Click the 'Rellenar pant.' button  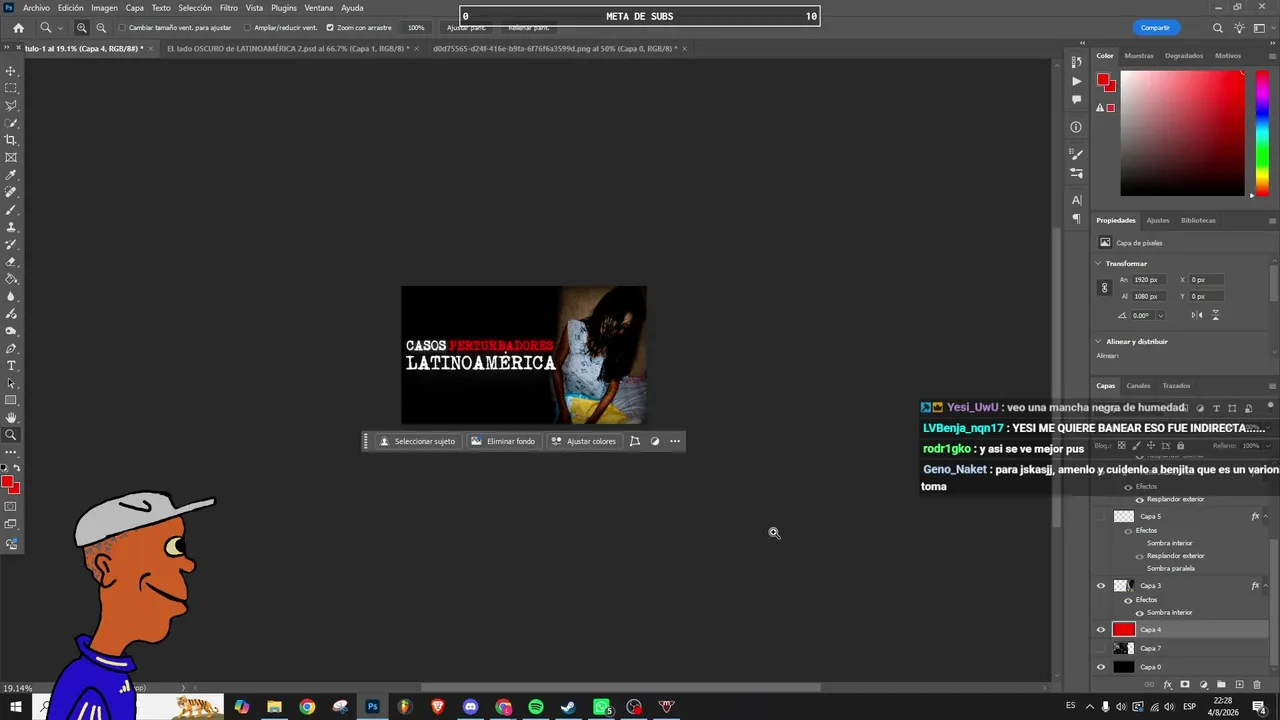529,28
